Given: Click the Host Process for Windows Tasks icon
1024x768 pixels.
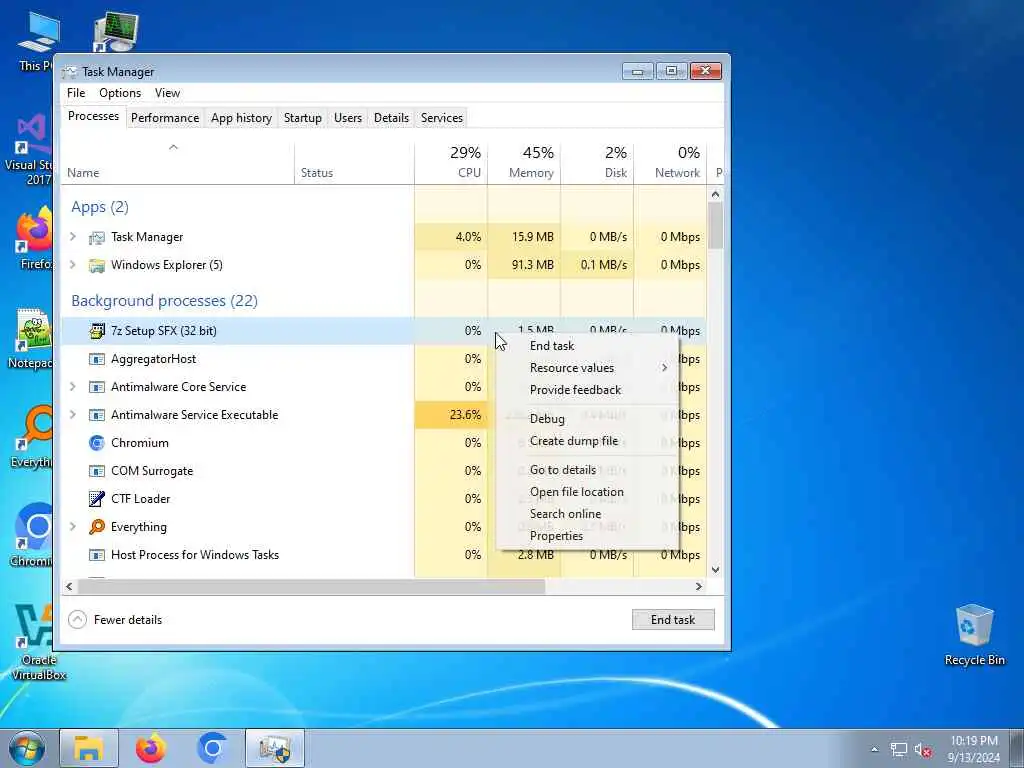Looking at the screenshot, I should point(97,555).
